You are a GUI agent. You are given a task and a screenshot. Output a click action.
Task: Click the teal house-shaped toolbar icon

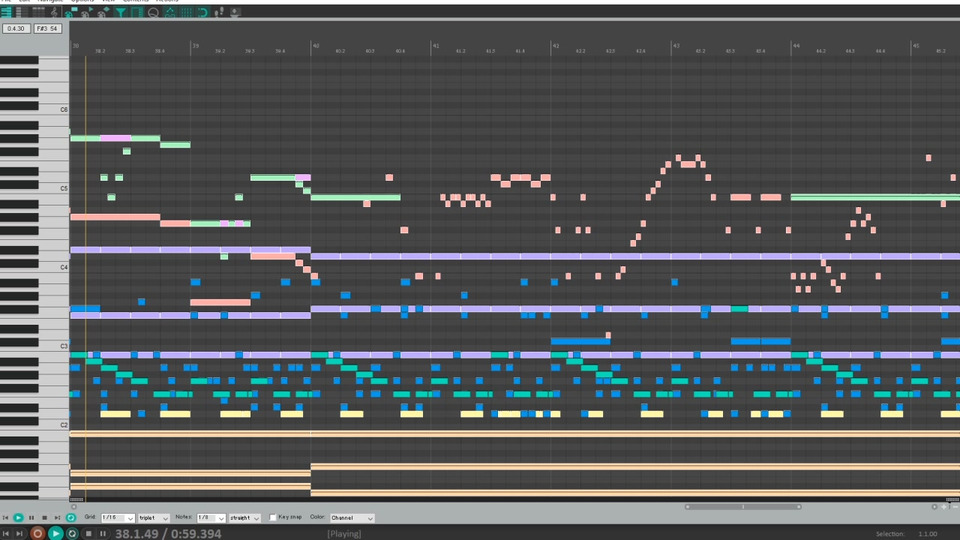click(170, 12)
